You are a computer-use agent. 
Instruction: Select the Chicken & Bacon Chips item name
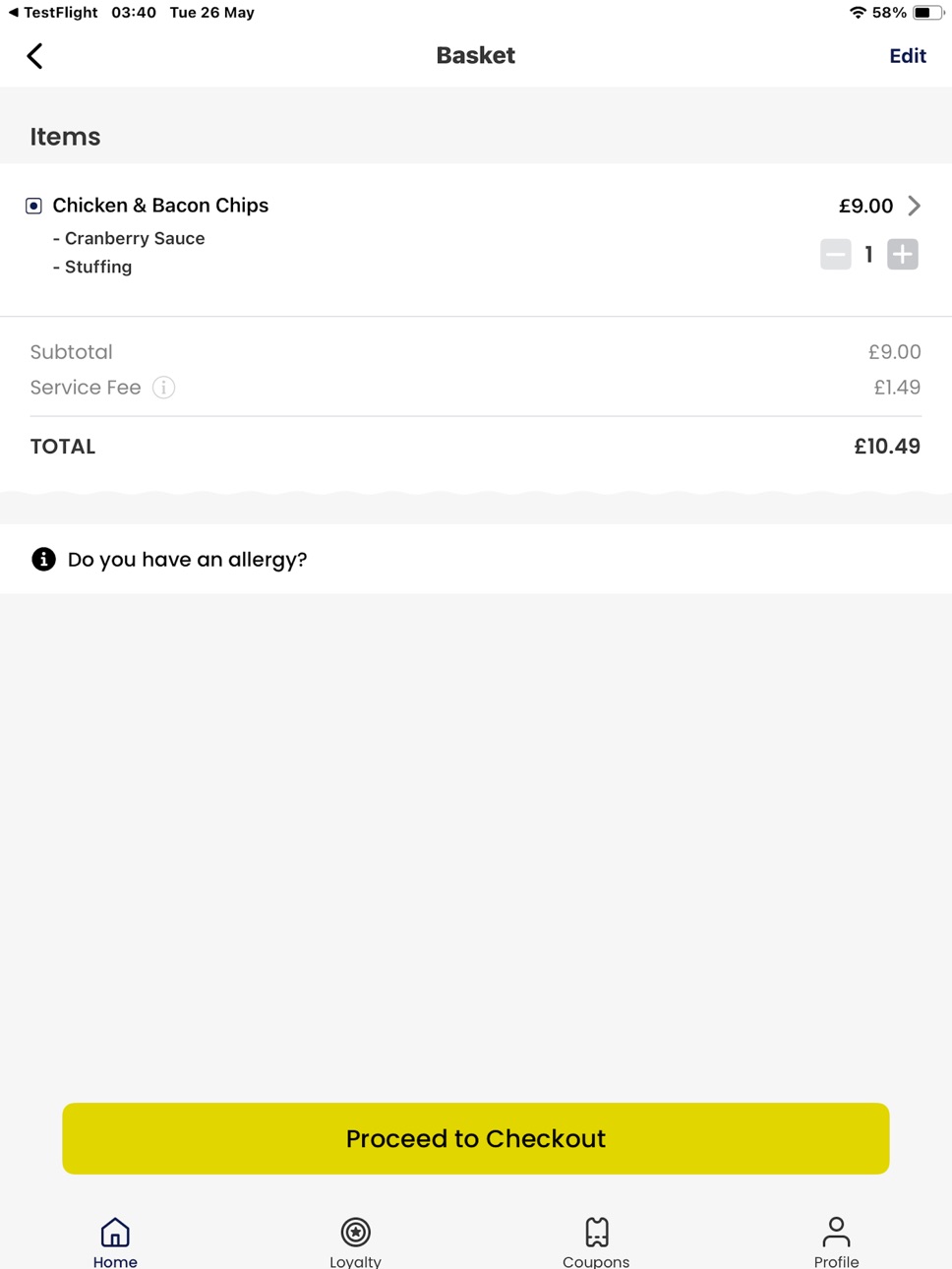point(160,206)
